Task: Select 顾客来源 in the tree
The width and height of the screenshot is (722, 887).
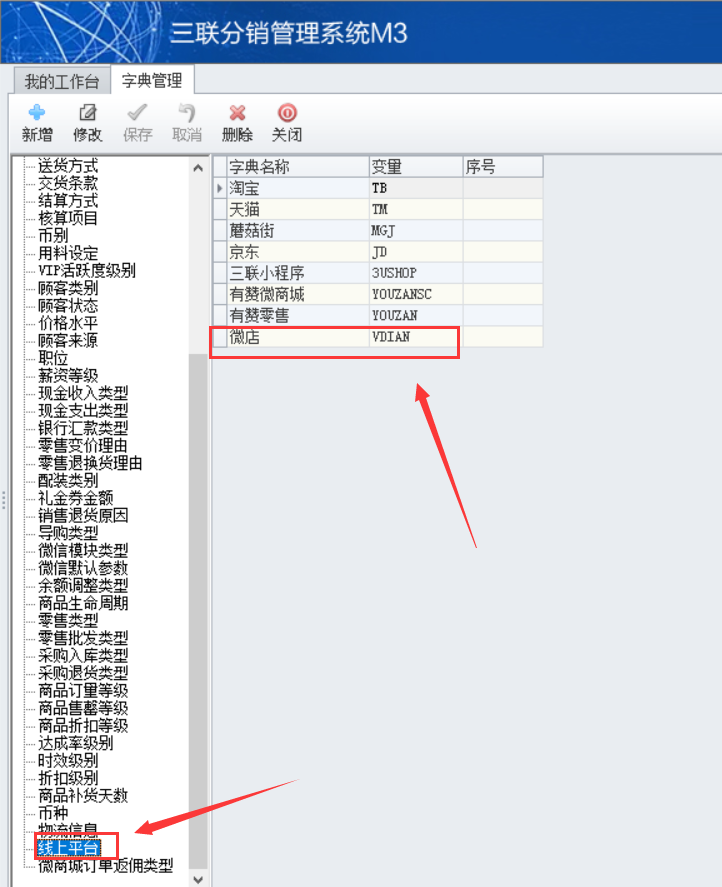Action: tap(68, 341)
